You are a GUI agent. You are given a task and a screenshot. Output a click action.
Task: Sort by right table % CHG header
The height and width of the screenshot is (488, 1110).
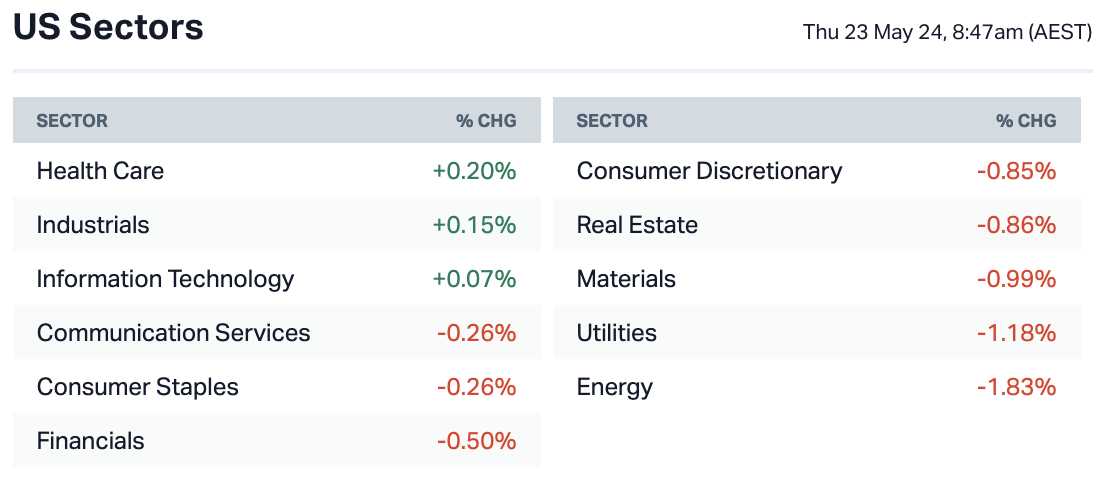point(1026,121)
